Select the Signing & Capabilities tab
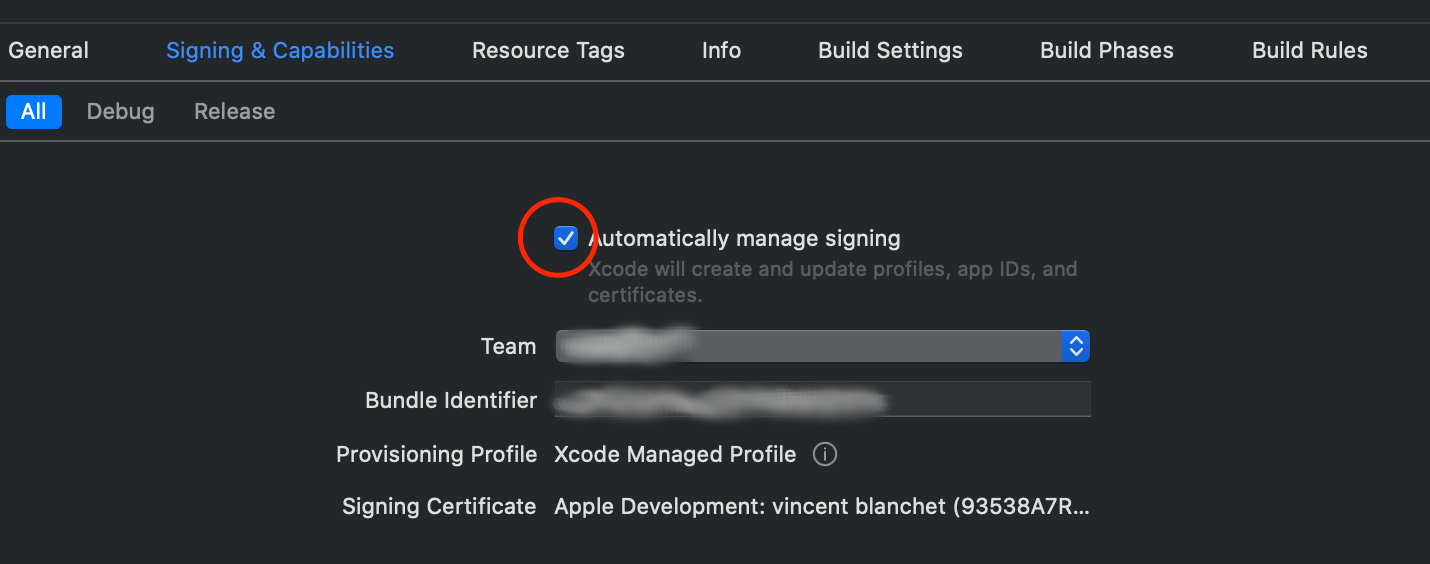1430x564 pixels. [280, 50]
